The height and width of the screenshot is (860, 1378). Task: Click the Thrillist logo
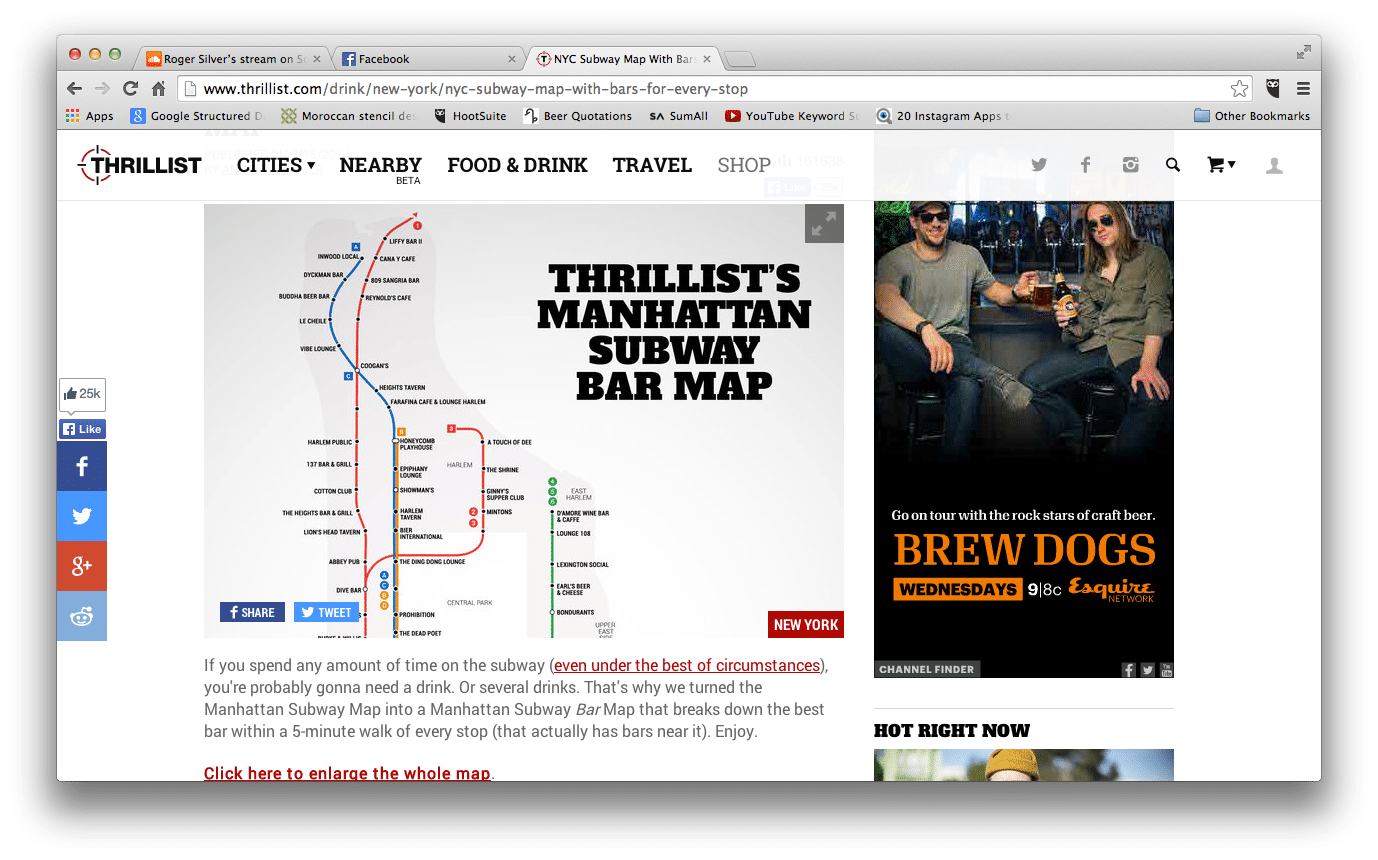[141, 165]
